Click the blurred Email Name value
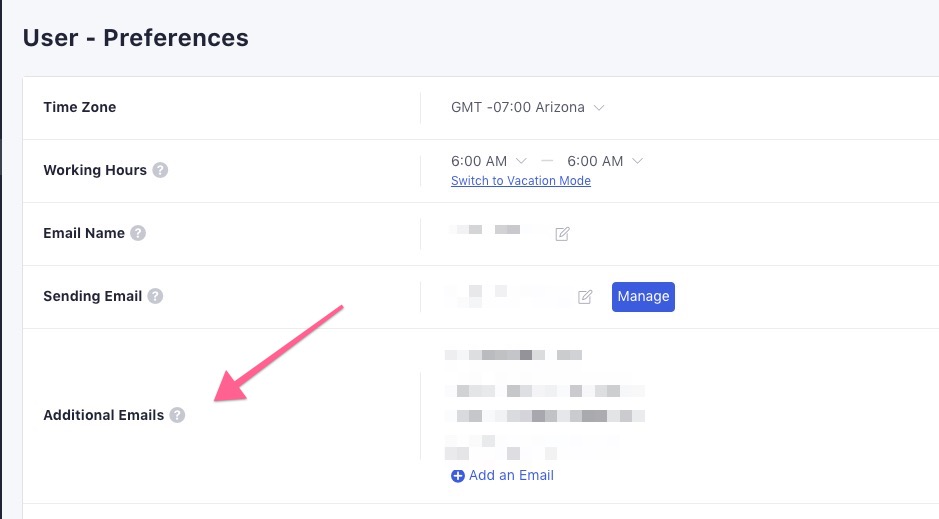939x519 pixels. click(490, 231)
